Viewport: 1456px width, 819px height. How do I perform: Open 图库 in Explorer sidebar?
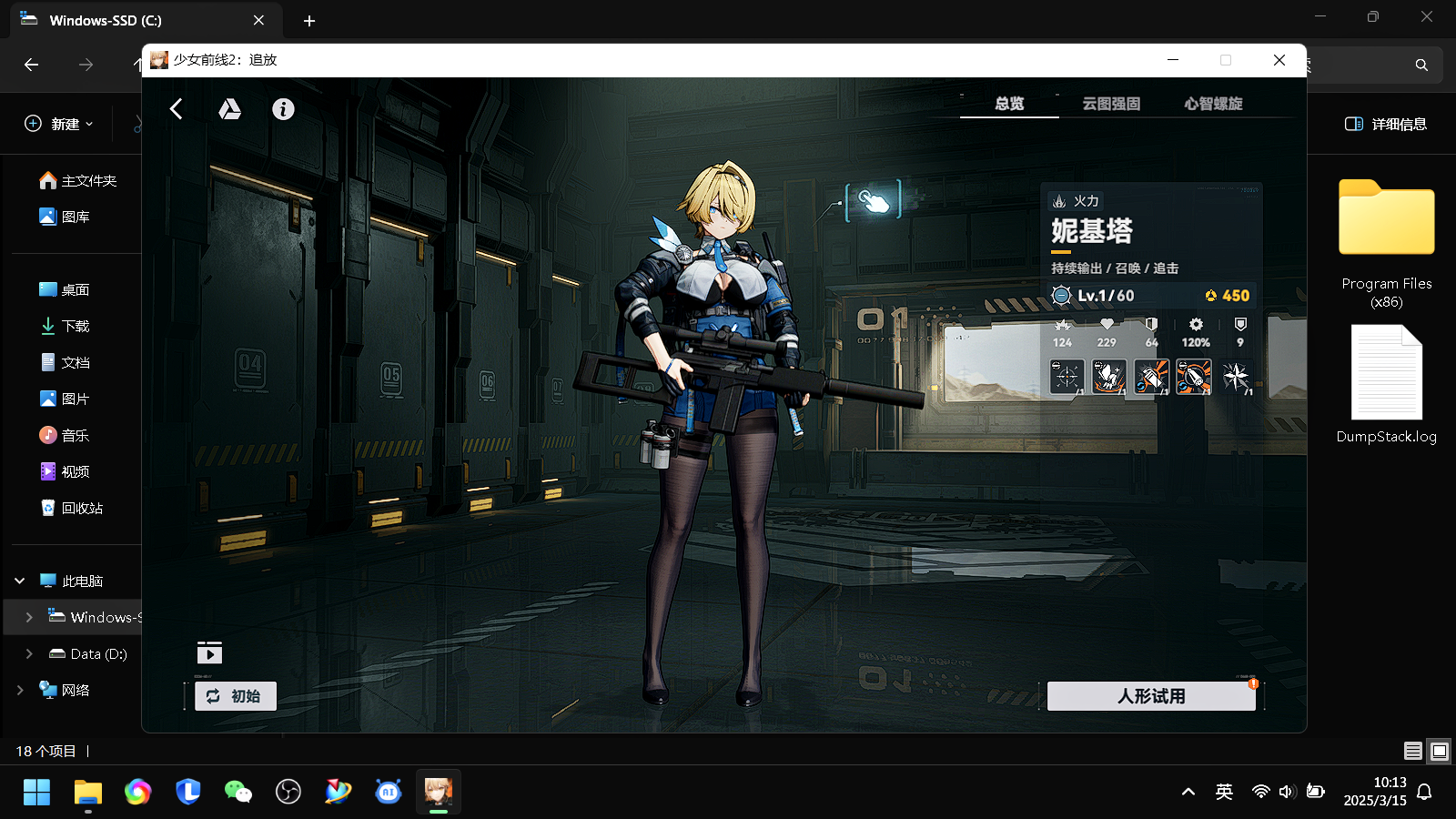click(65, 217)
